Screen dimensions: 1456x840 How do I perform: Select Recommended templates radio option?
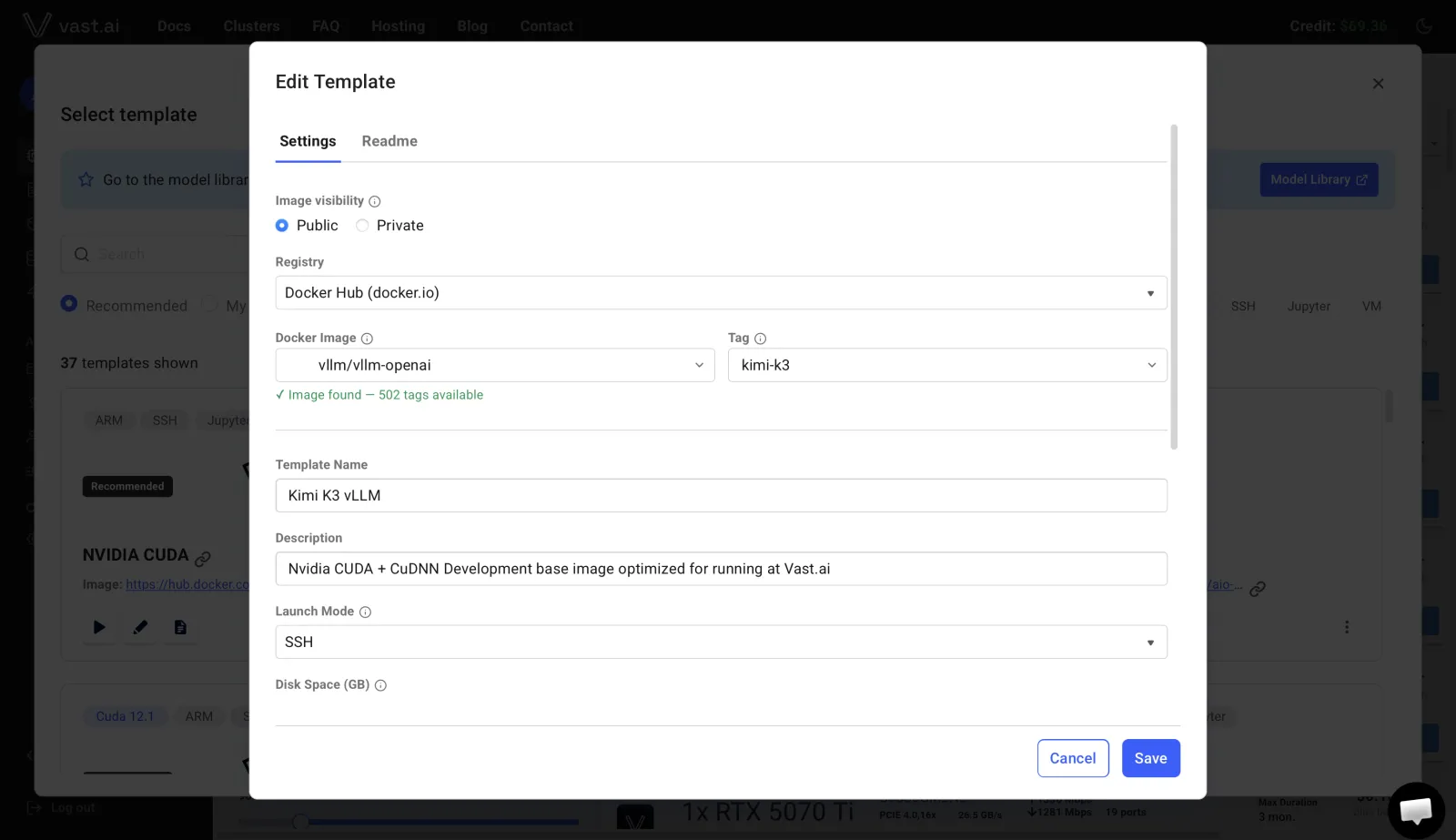point(69,304)
